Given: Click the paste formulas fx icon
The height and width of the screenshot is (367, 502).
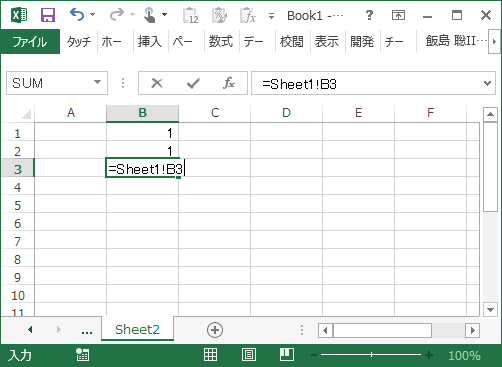Looking at the screenshot, I should (x=248, y=15).
